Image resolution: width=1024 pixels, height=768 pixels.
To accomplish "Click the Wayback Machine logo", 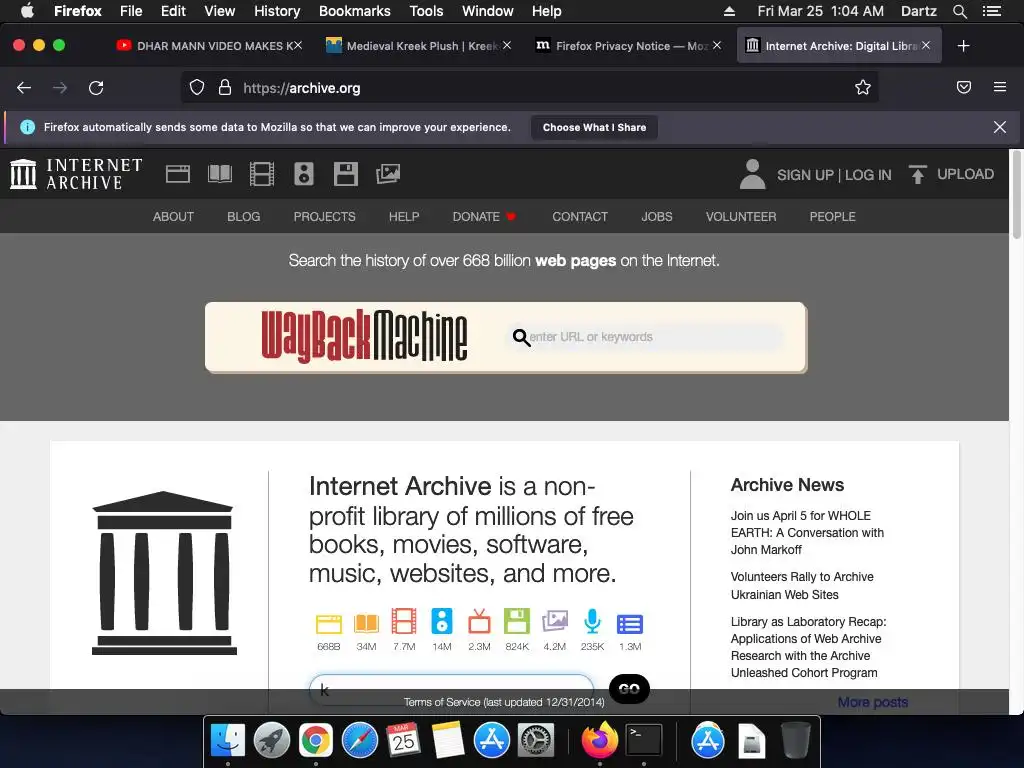I will [x=364, y=336].
